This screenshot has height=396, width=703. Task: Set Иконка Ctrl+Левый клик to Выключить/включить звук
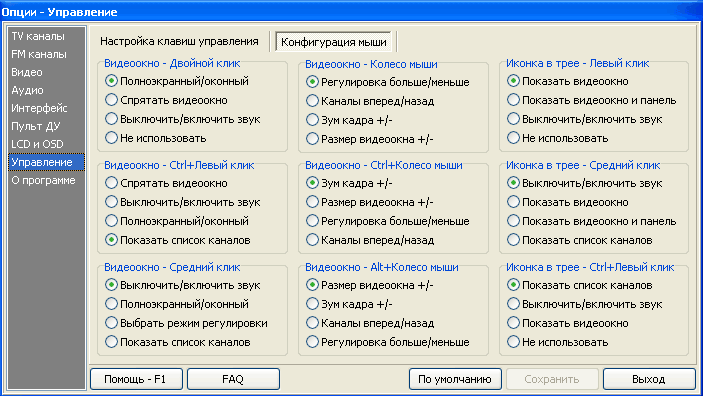pos(585,304)
